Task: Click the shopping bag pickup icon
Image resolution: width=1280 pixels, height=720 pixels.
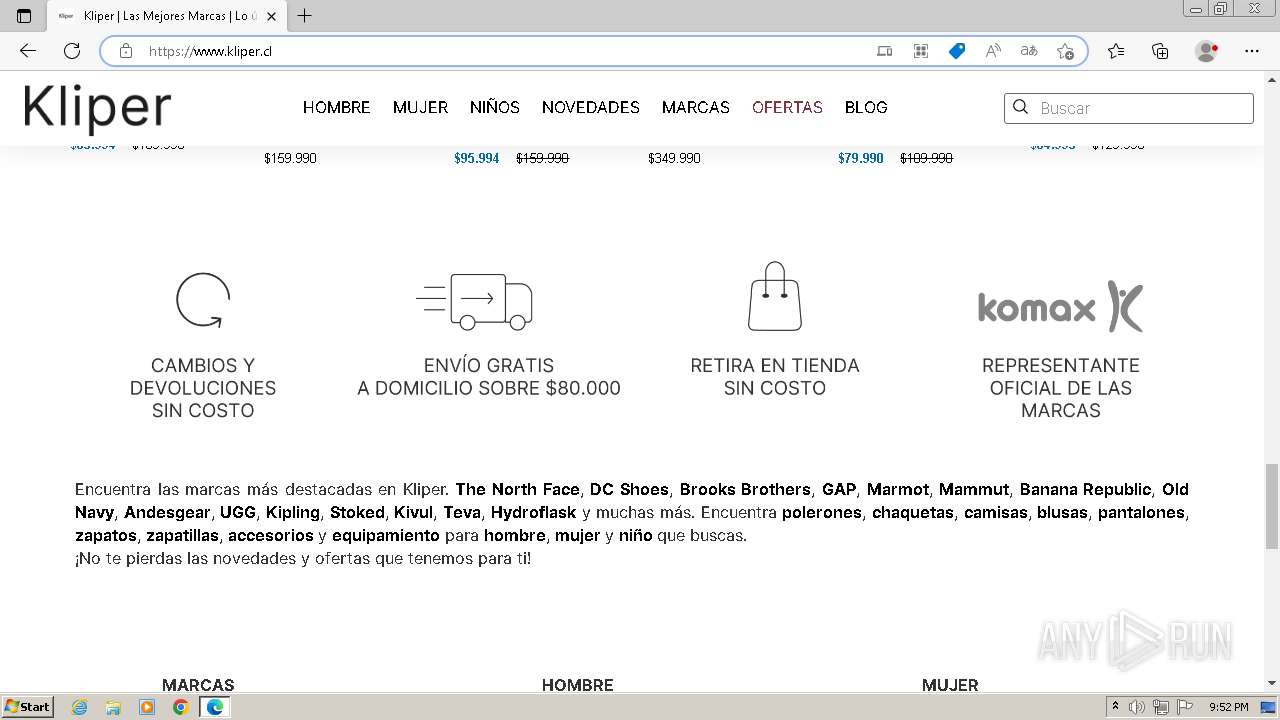Action: pos(775,296)
